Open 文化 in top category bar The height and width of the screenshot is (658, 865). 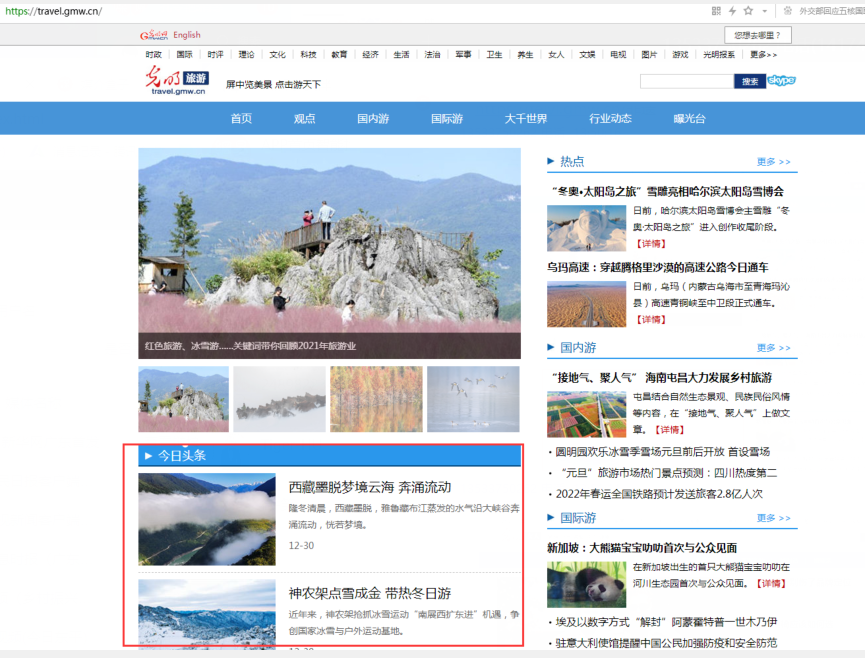277,55
